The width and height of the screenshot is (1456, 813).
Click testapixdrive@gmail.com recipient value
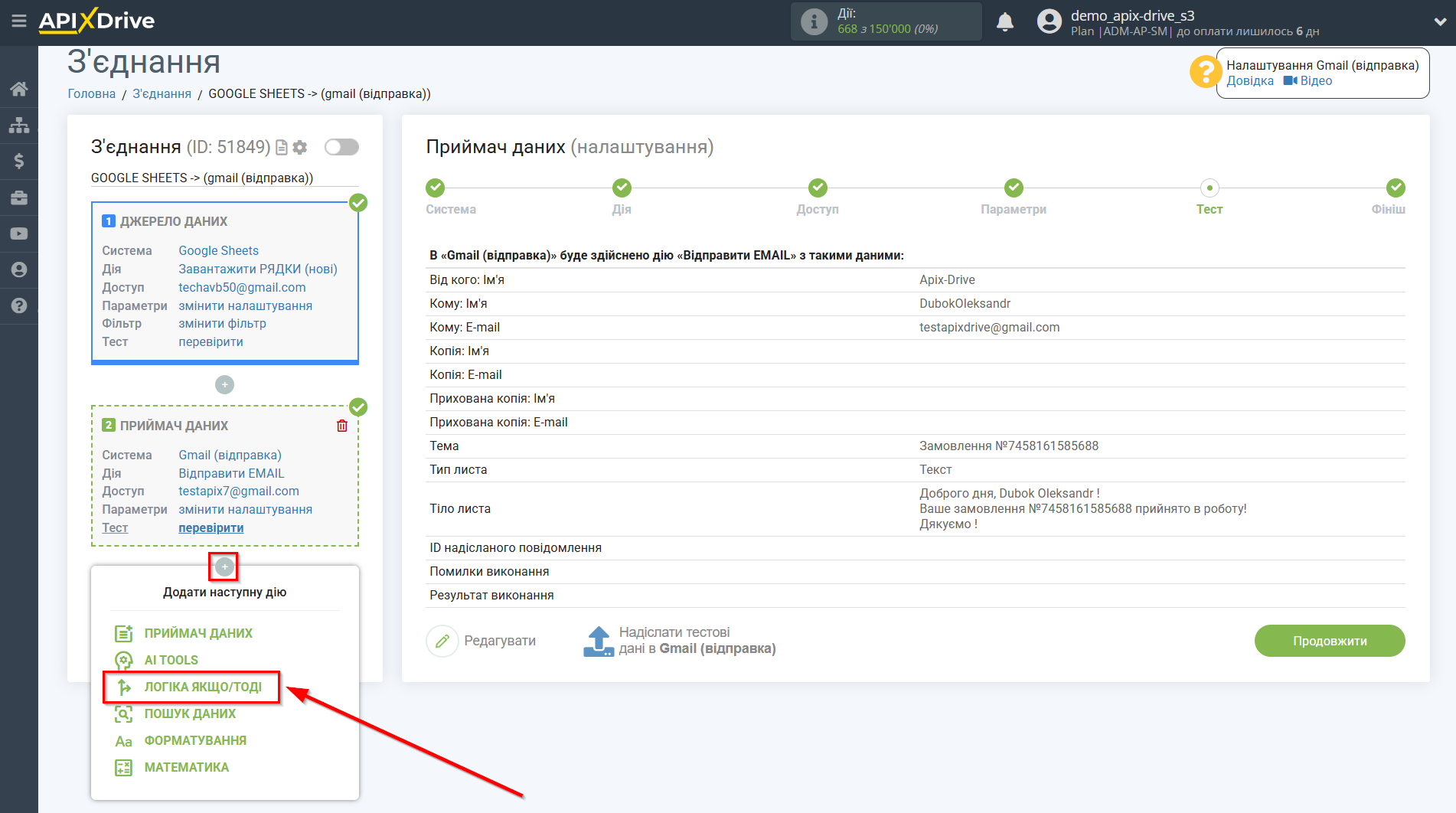989,327
